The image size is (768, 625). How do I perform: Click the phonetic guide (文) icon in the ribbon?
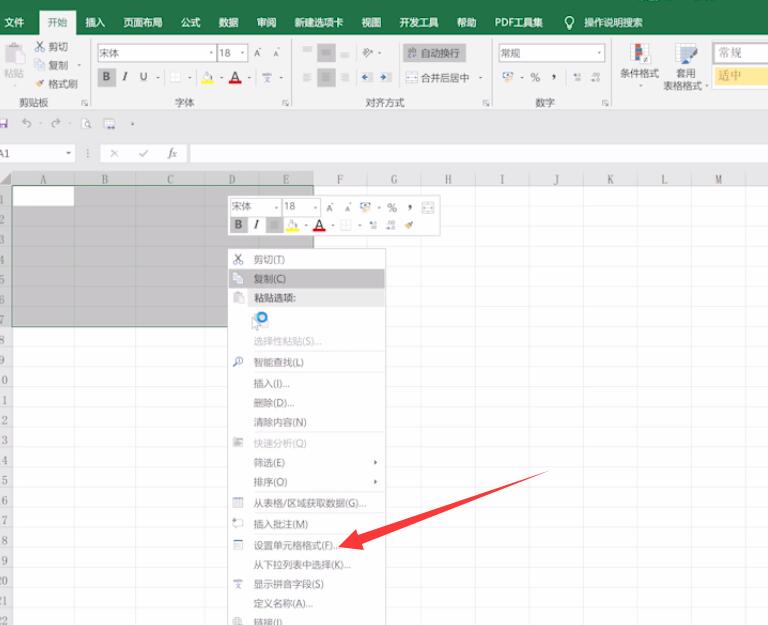coord(267,77)
